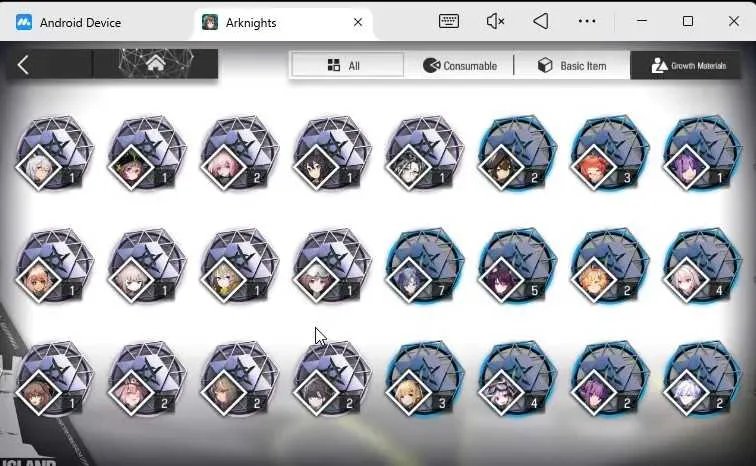Select bottom-row blue token, white-haired operator, count 2

pos(702,379)
